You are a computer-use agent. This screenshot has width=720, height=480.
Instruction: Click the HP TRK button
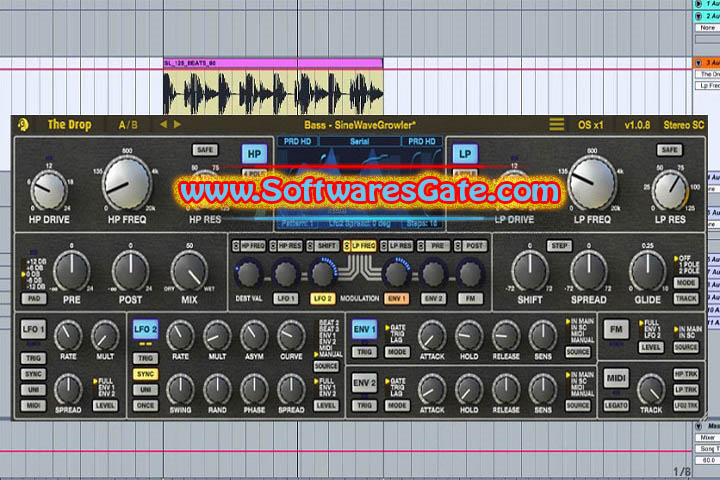click(686, 374)
